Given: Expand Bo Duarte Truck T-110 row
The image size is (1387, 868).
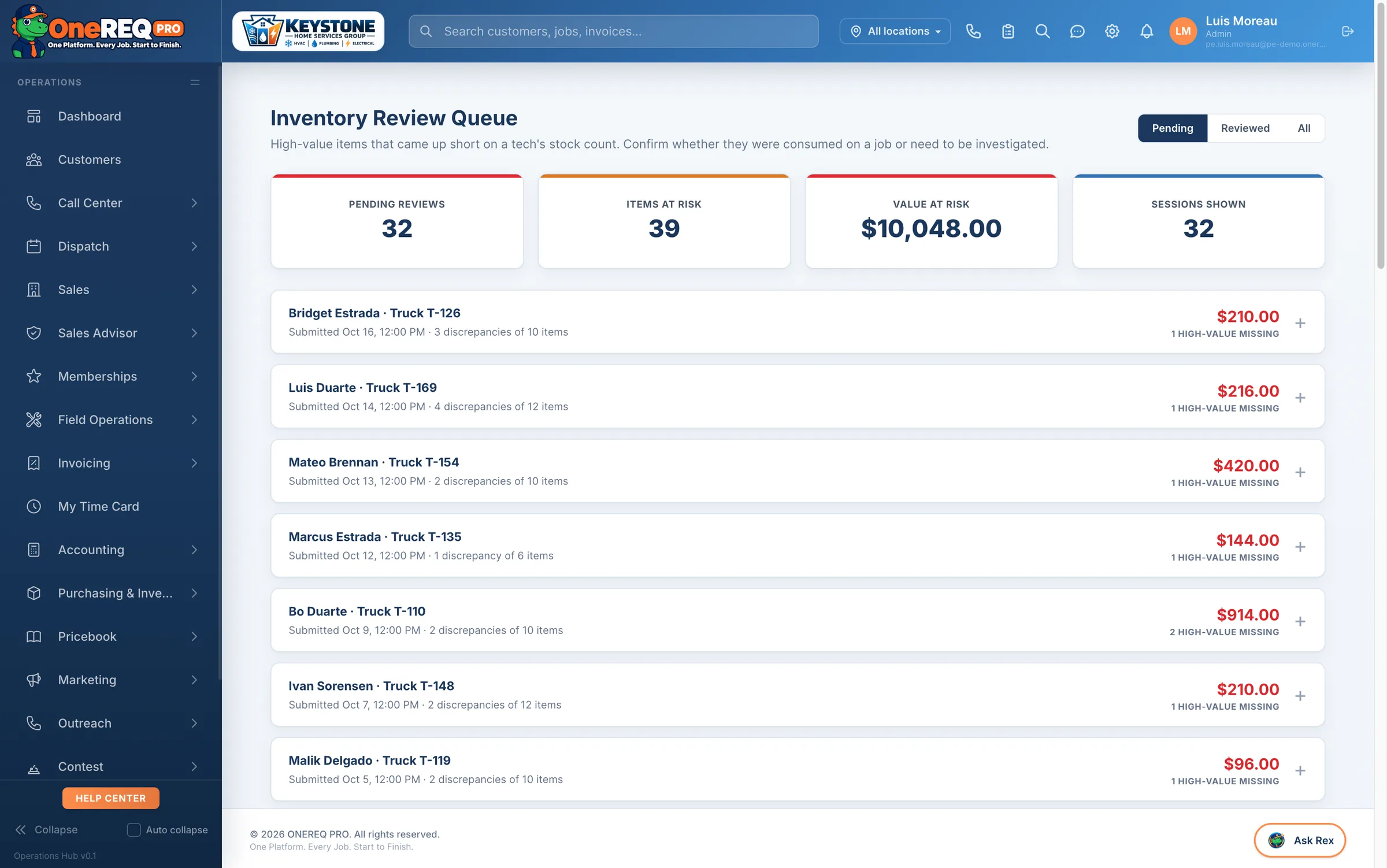Looking at the screenshot, I should point(1300,621).
